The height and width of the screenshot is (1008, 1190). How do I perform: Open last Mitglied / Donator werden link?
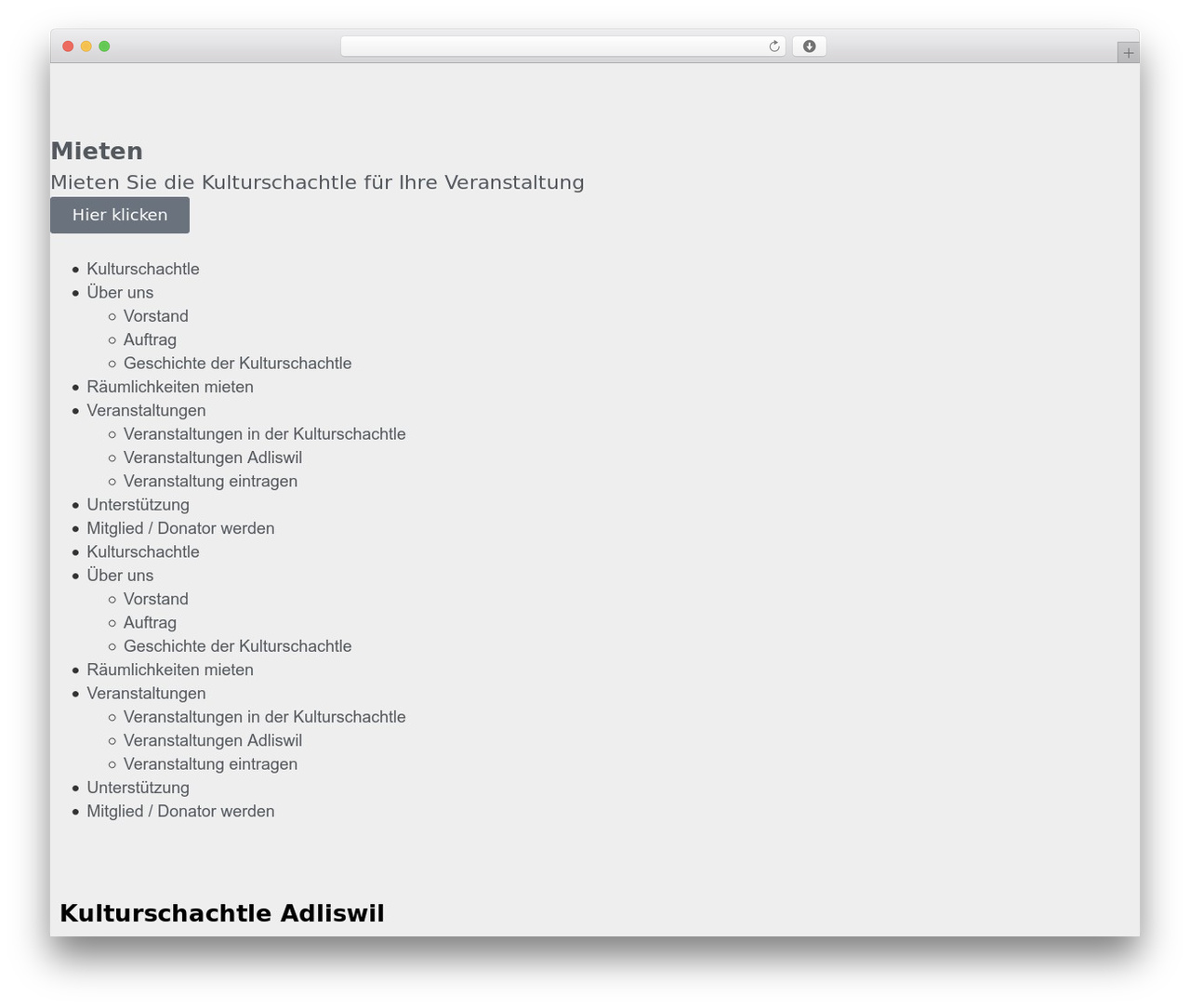coord(180,811)
